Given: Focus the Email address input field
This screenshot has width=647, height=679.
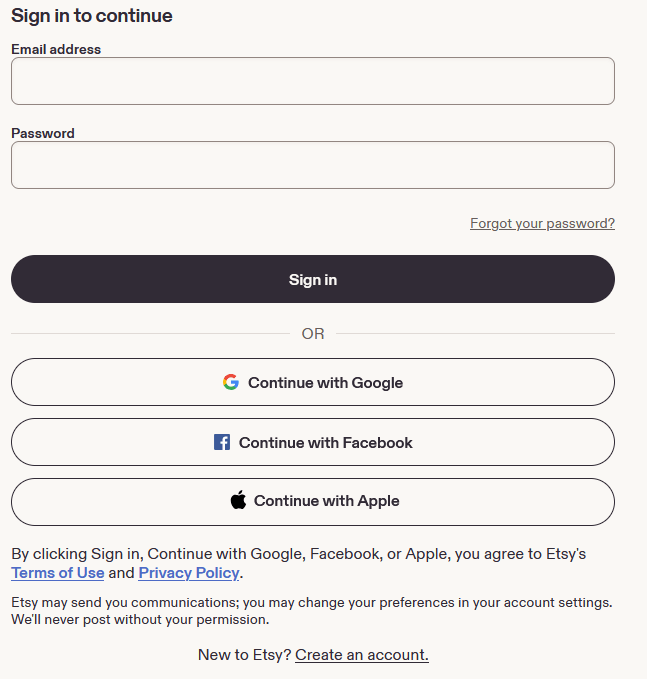Looking at the screenshot, I should pos(313,81).
